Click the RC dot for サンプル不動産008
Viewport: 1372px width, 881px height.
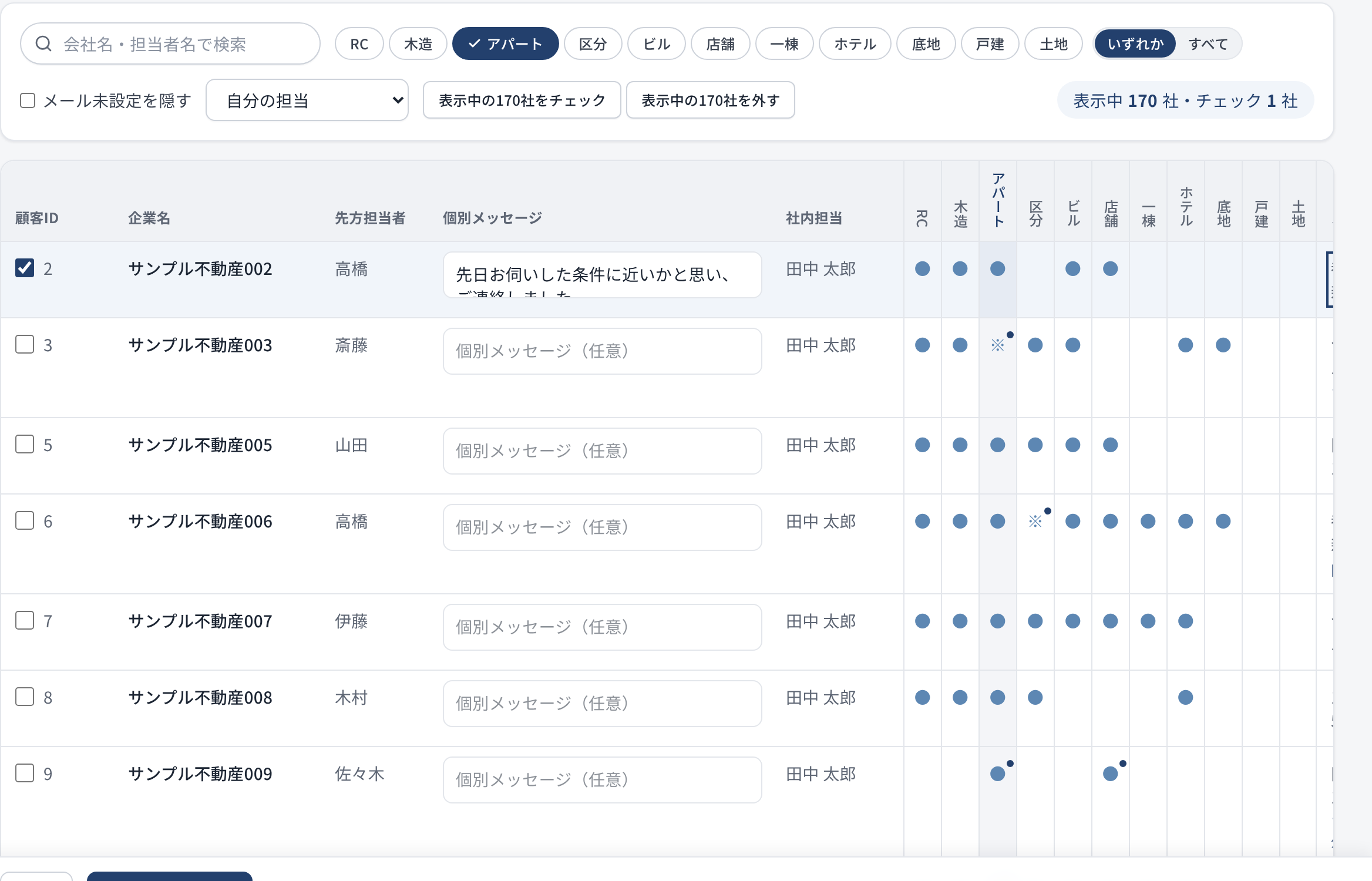tap(923, 697)
